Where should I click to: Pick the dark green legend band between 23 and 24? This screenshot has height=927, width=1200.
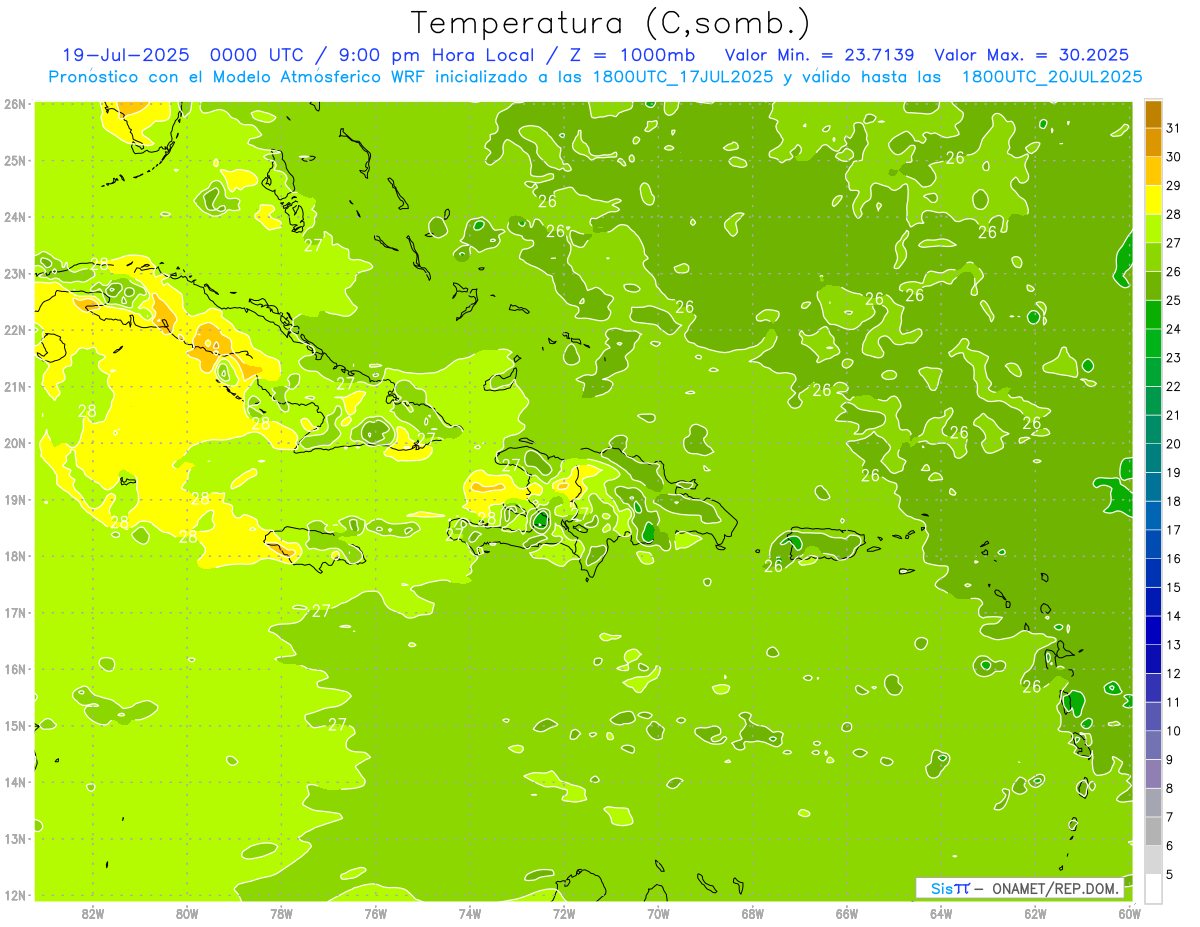tap(1153, 344)
